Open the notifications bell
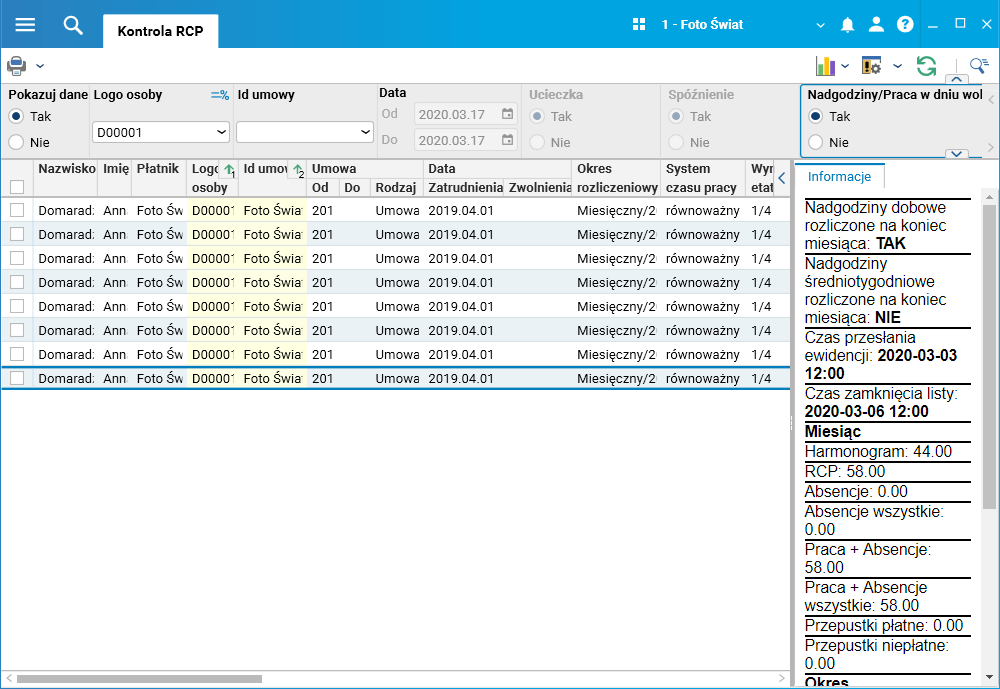Image resolution: width=1000 pixels, height=689 pixels. tap(847, 25)
